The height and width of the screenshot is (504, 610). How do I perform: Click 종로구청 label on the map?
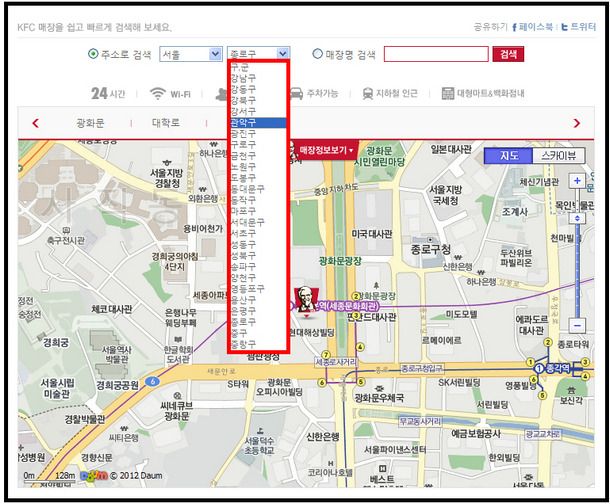(431, 249)
